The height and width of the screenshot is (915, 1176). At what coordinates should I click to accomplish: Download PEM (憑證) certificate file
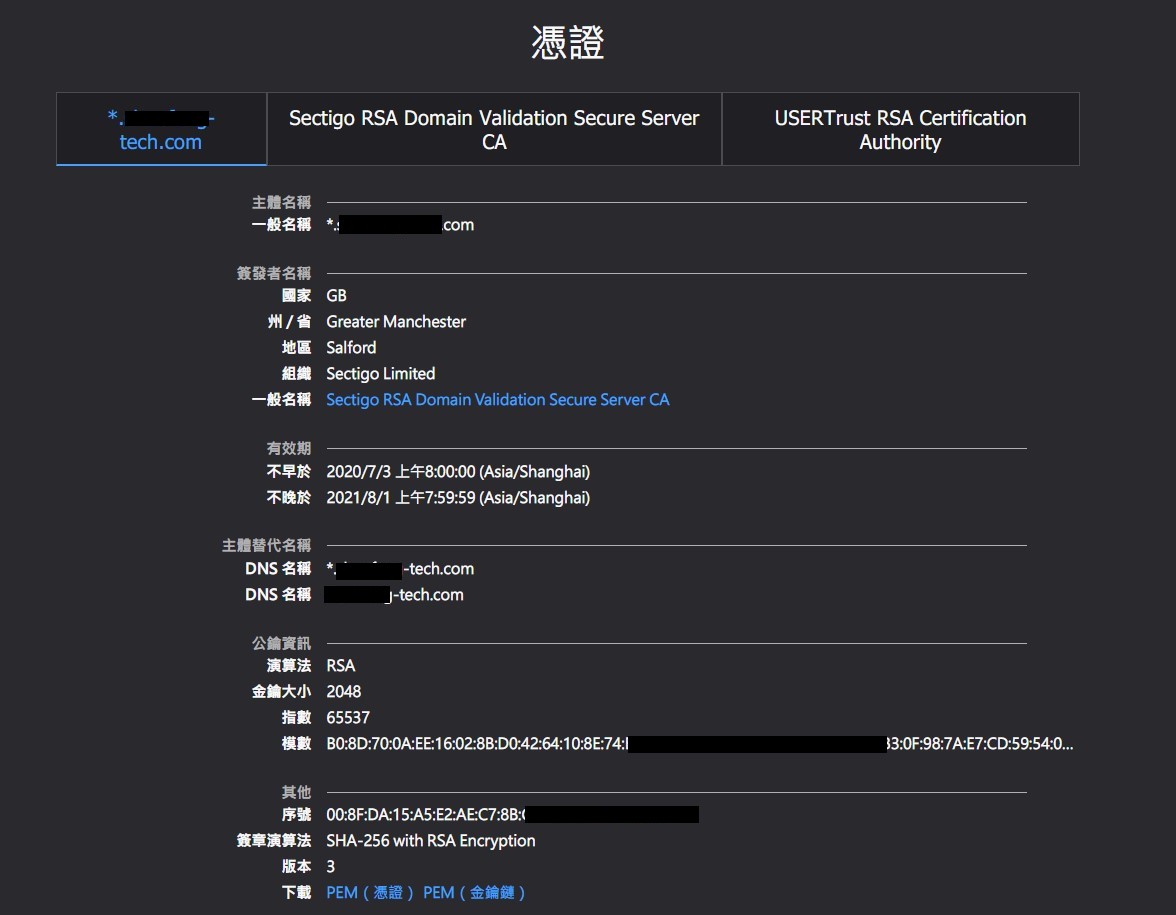[x=370, y=892]
